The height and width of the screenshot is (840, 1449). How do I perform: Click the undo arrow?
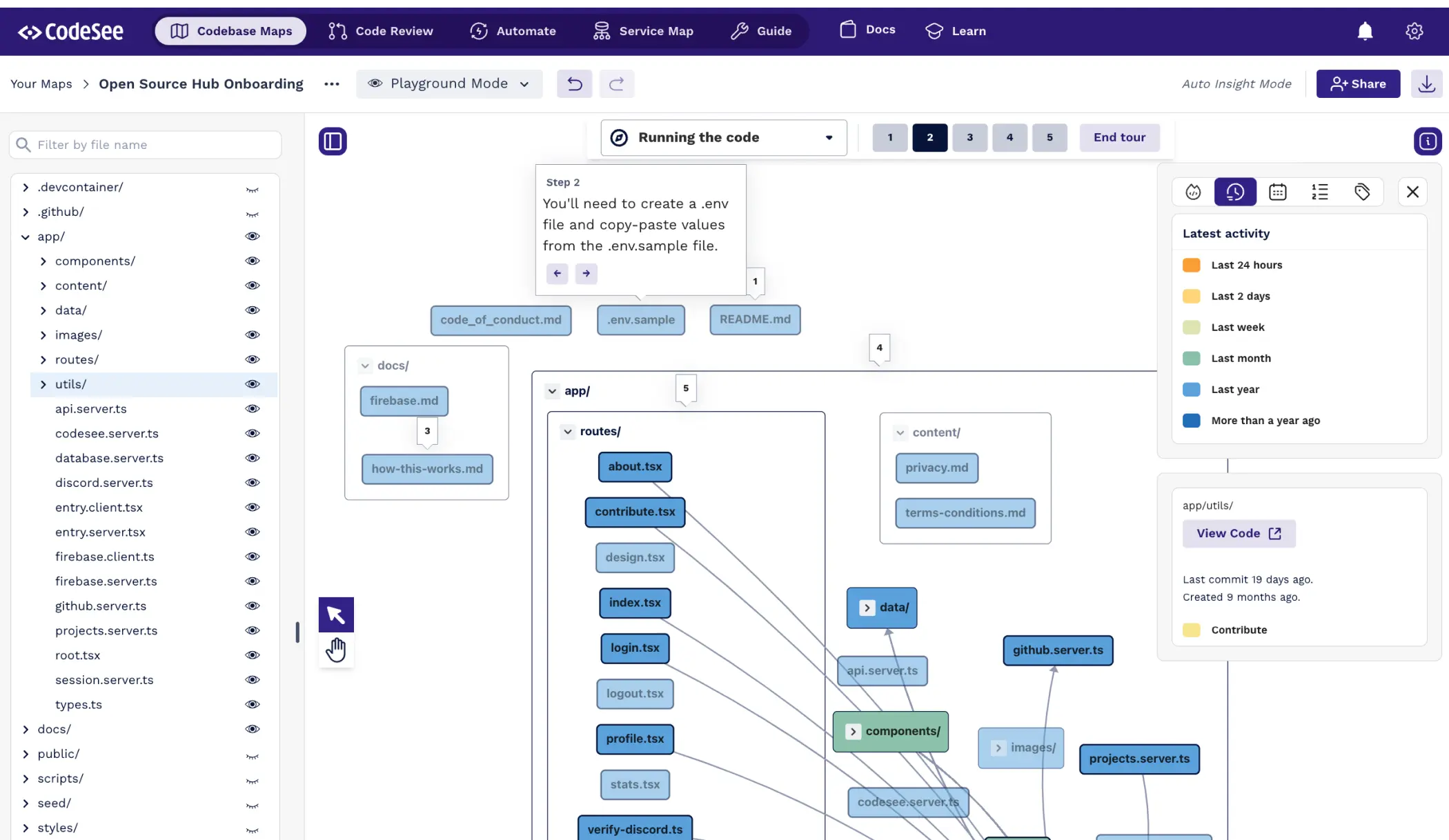click(x=574, y=83)
